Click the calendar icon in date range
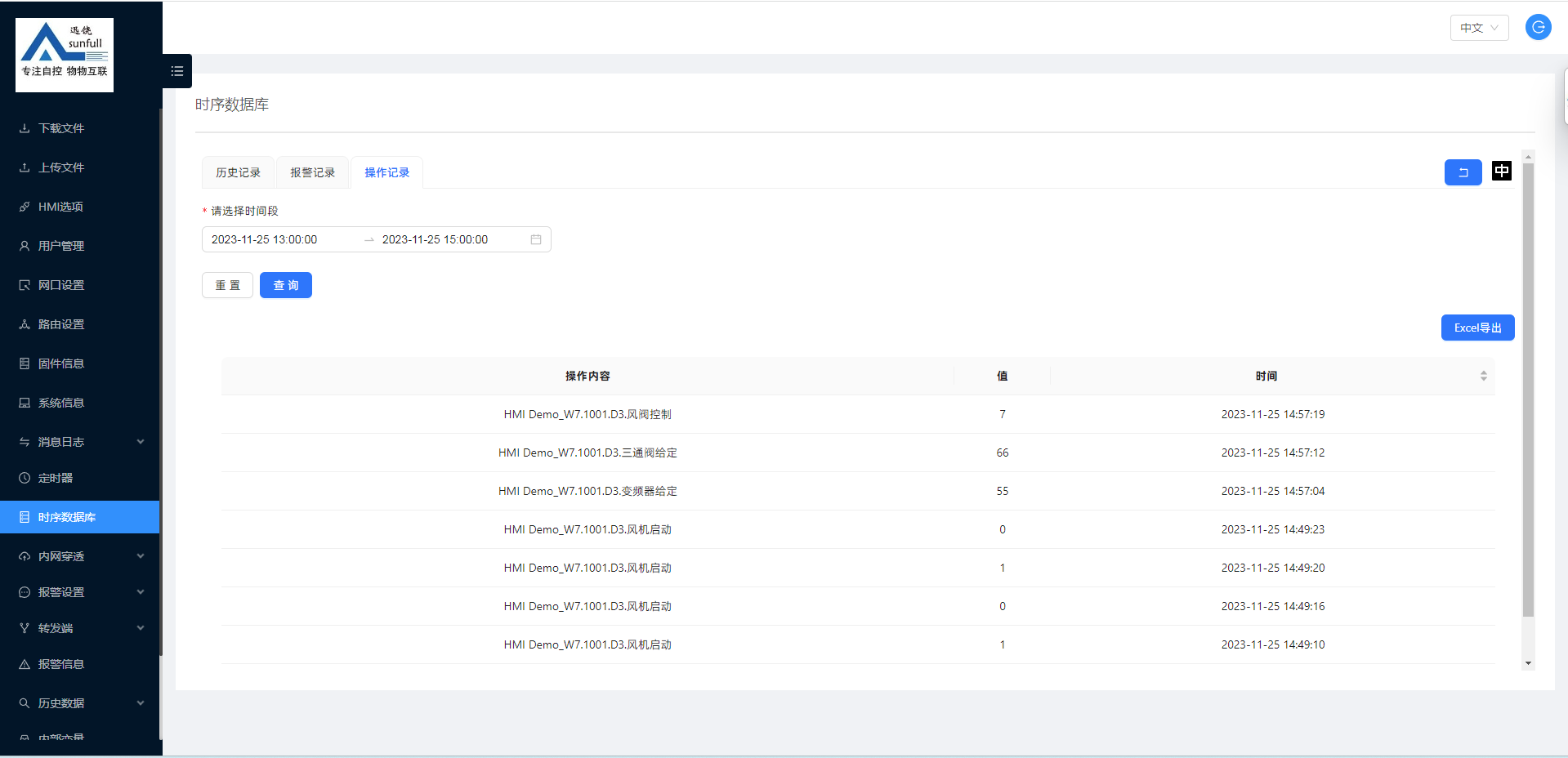The height and width of the screenshot is (758, 1568). (536, 239)
